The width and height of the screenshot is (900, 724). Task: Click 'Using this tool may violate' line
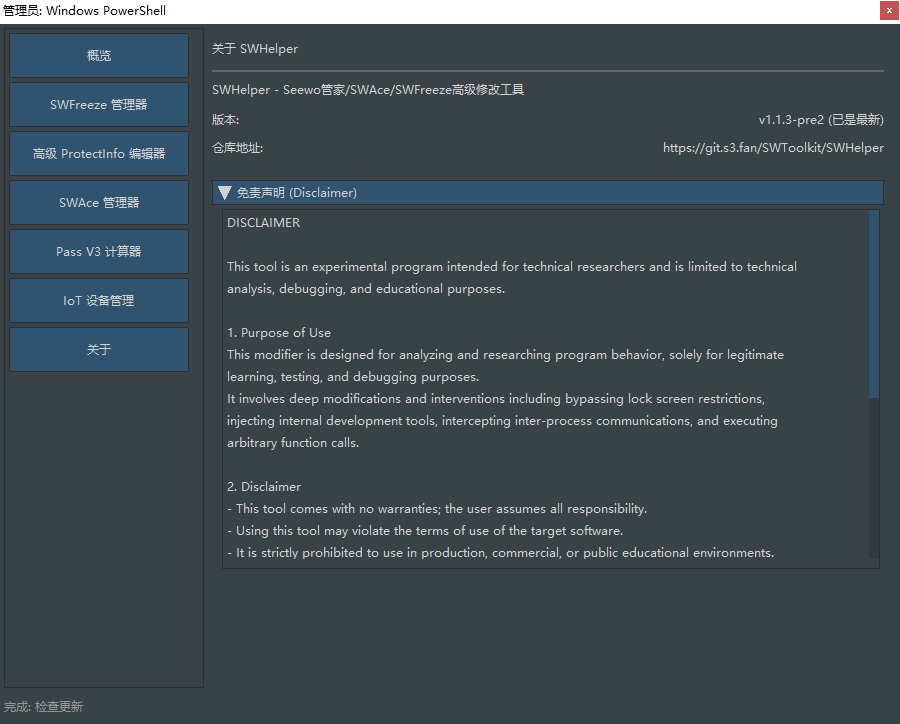tap(425, 531)
